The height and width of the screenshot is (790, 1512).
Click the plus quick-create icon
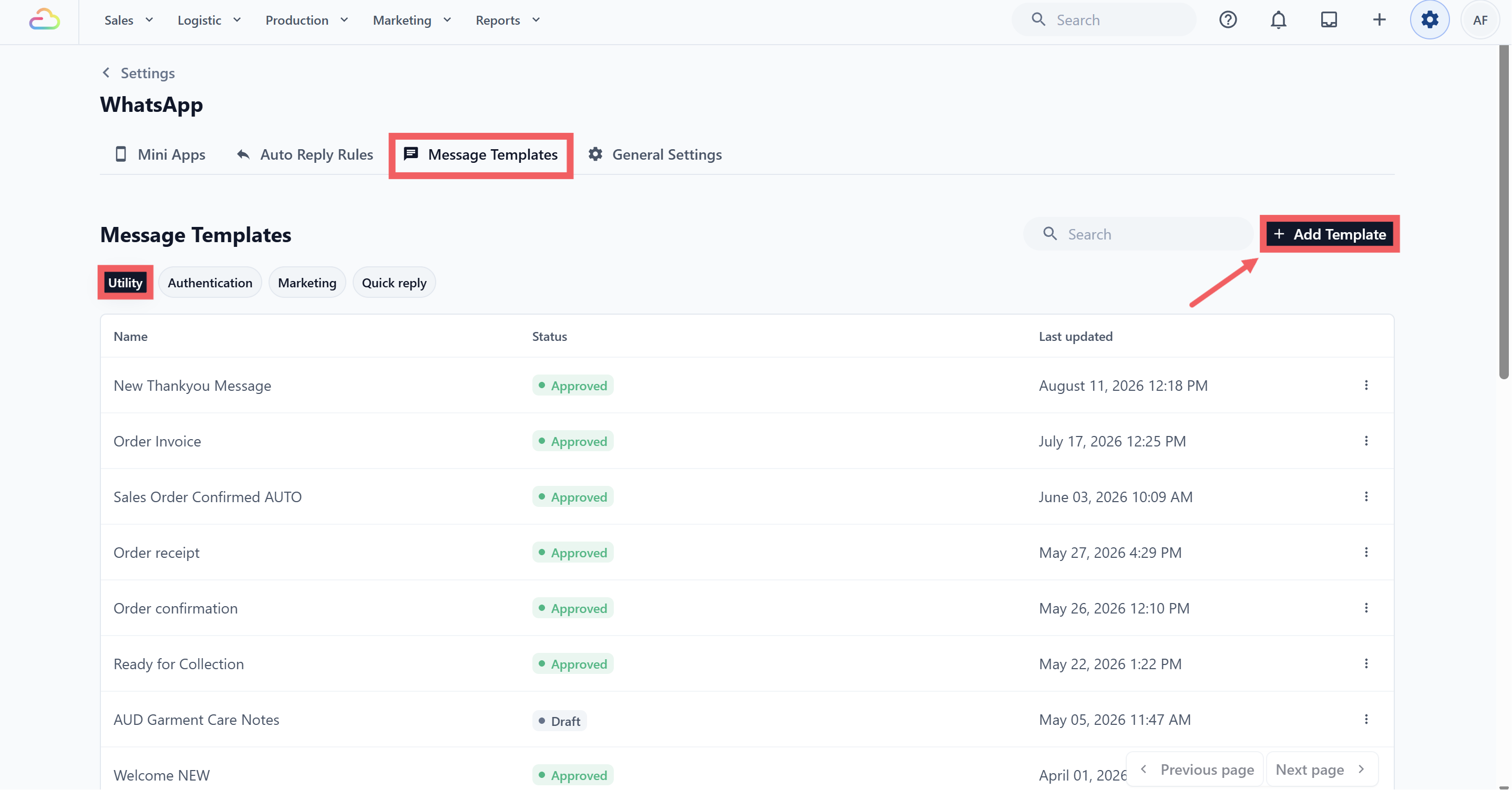[x=1379, y=20]
